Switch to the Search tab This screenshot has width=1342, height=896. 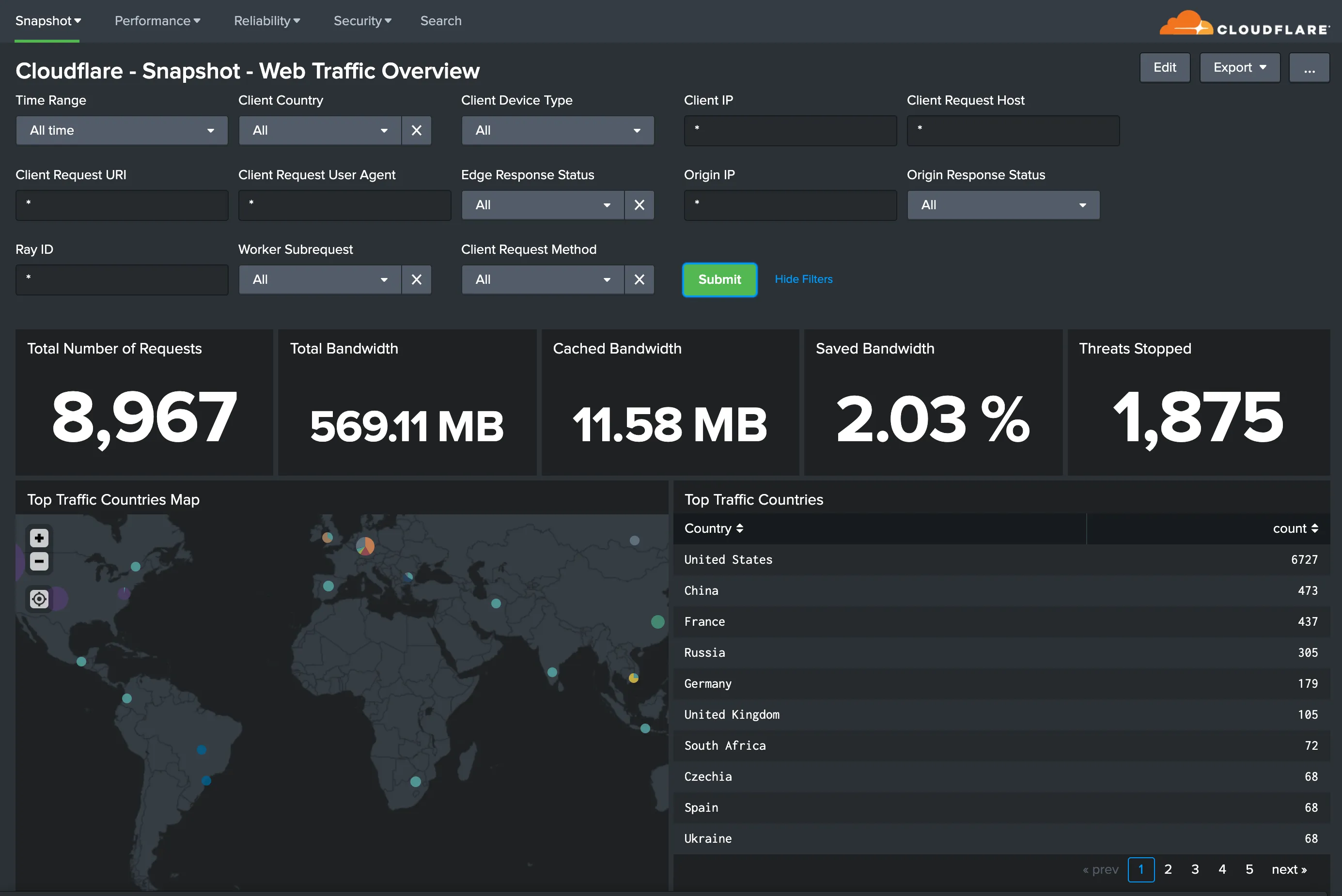[441, 20]
